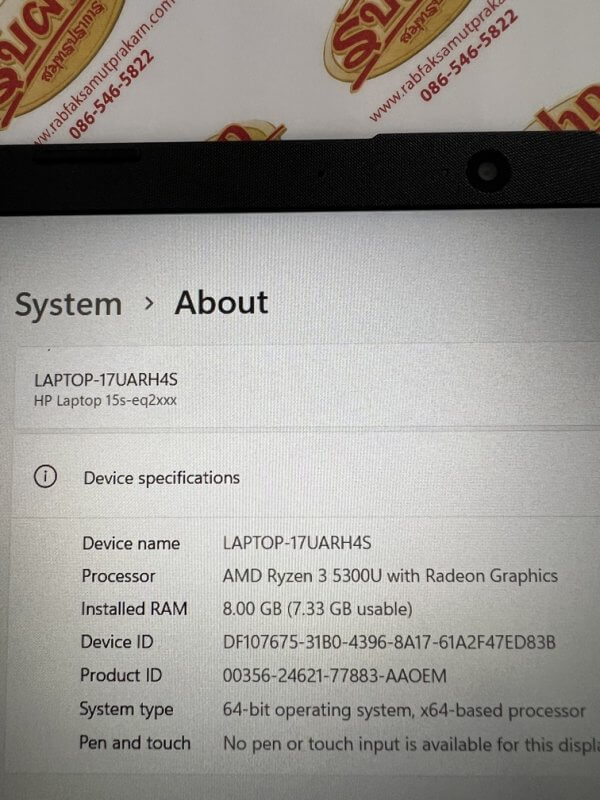Viewport: 600px width, 800px height.
Task: Click the breadcrumb chevron after System
Action: (x=148, y=304)
